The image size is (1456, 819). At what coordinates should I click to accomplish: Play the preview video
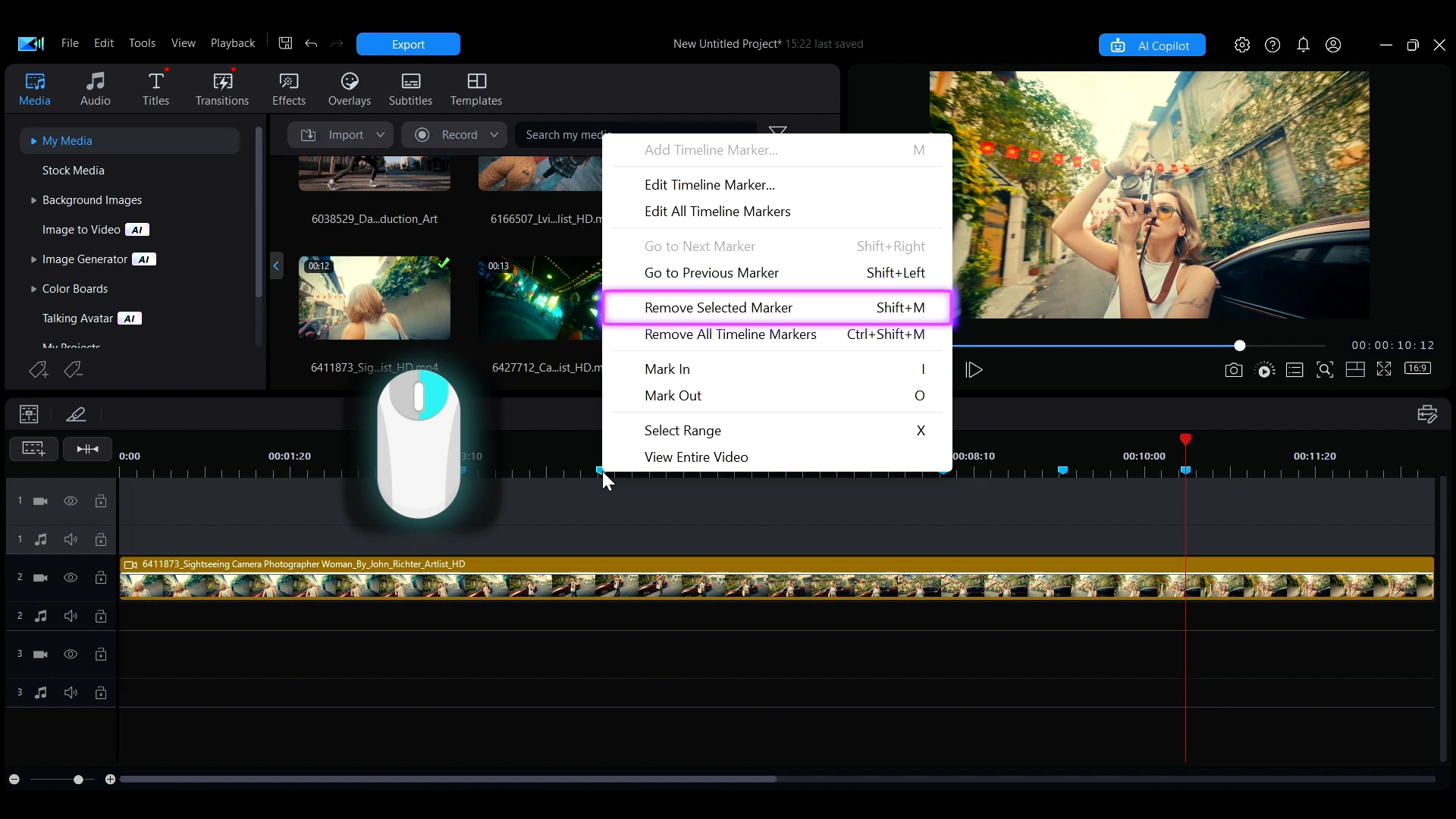coord(974,370)
